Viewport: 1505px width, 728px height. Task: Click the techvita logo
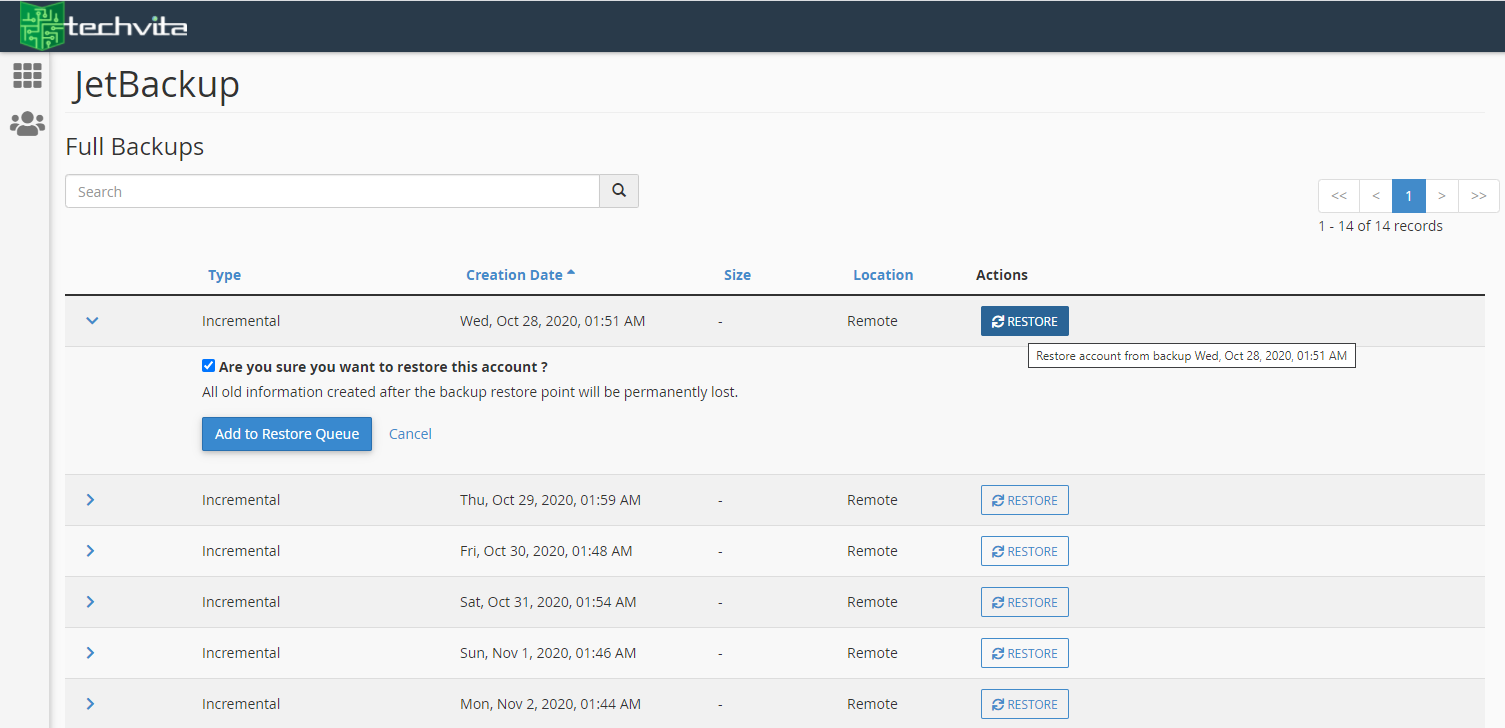click(105, 25)
